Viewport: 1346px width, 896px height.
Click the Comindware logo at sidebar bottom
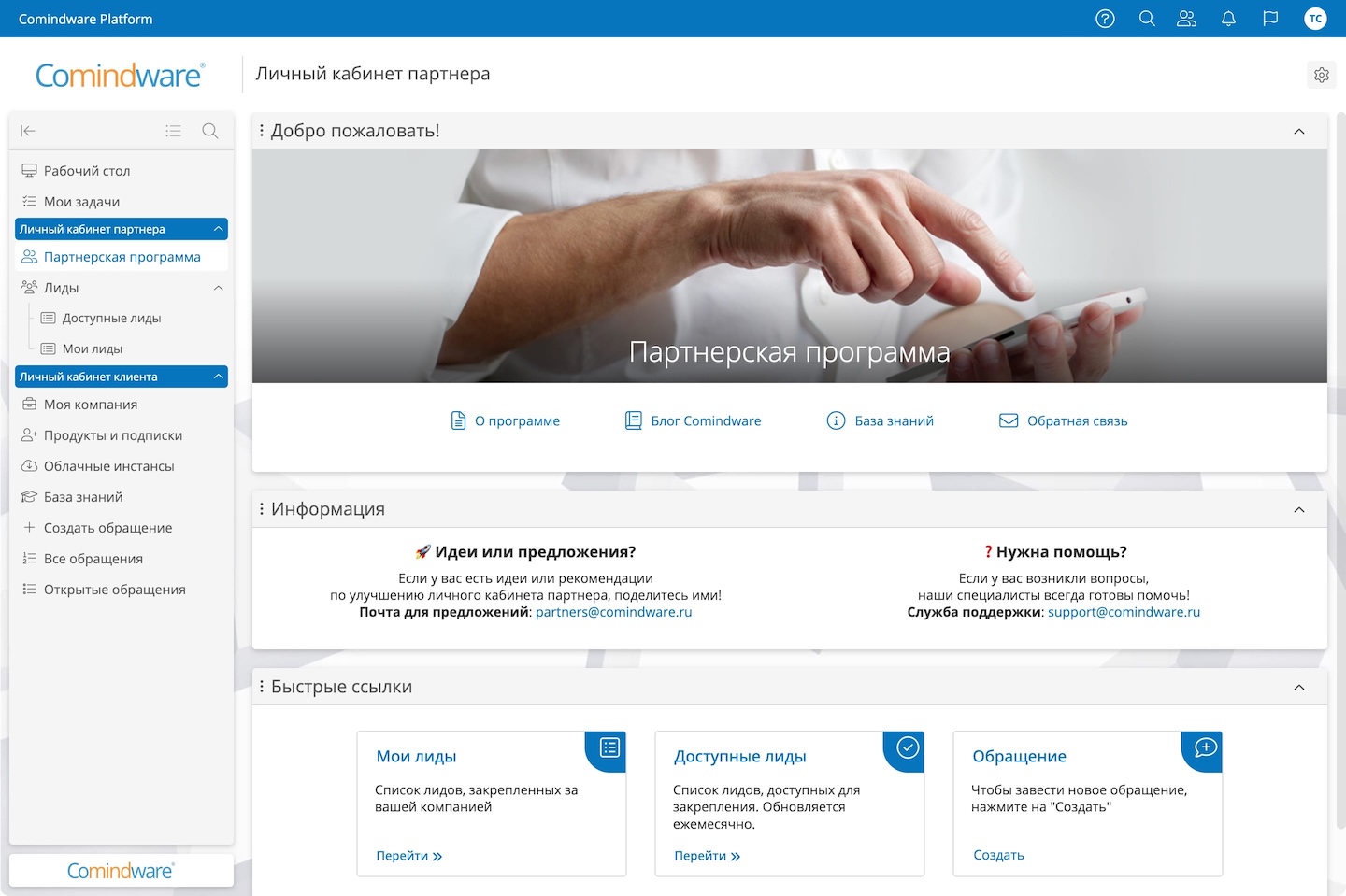121,871
